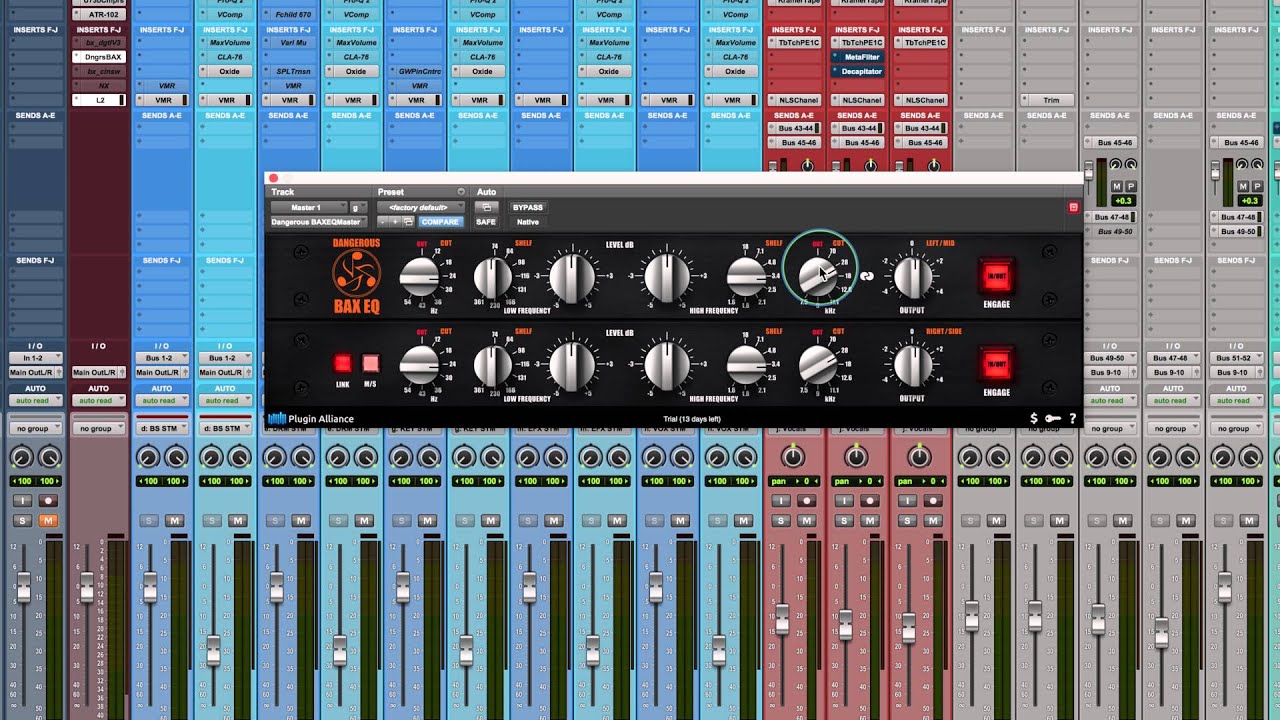
Task: Click the key activation icon
Action: [1052, 419]
